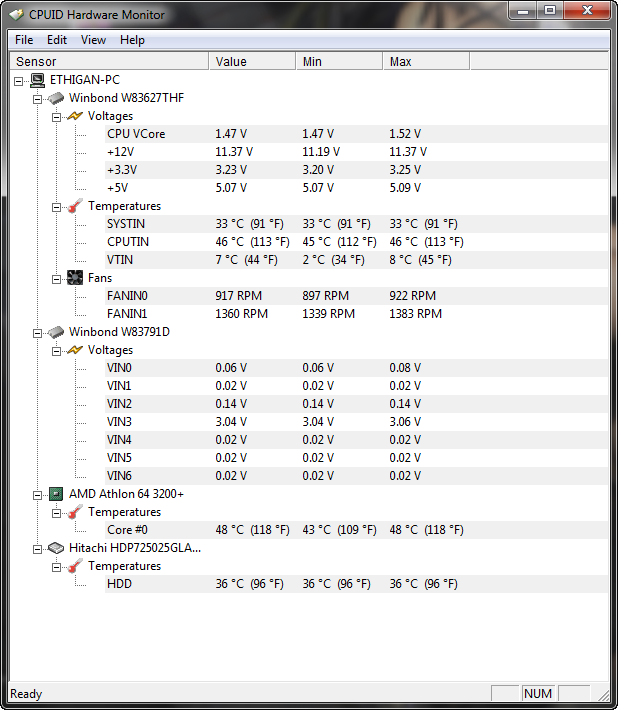
Task: Select the VIN5 voltage row
Action: (356, 458)
